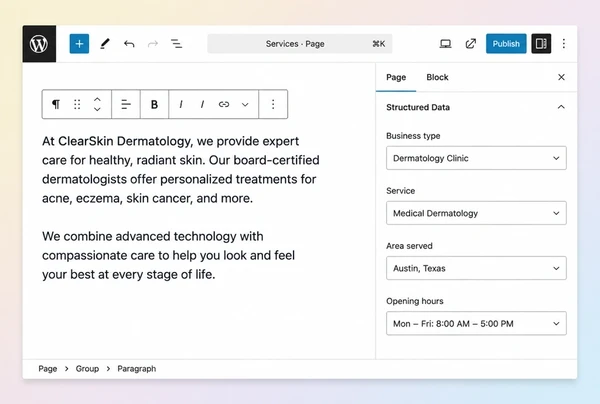This screenshot has height=404, width=600.
Task: Open the text alignment options
Action: [126, 104]
